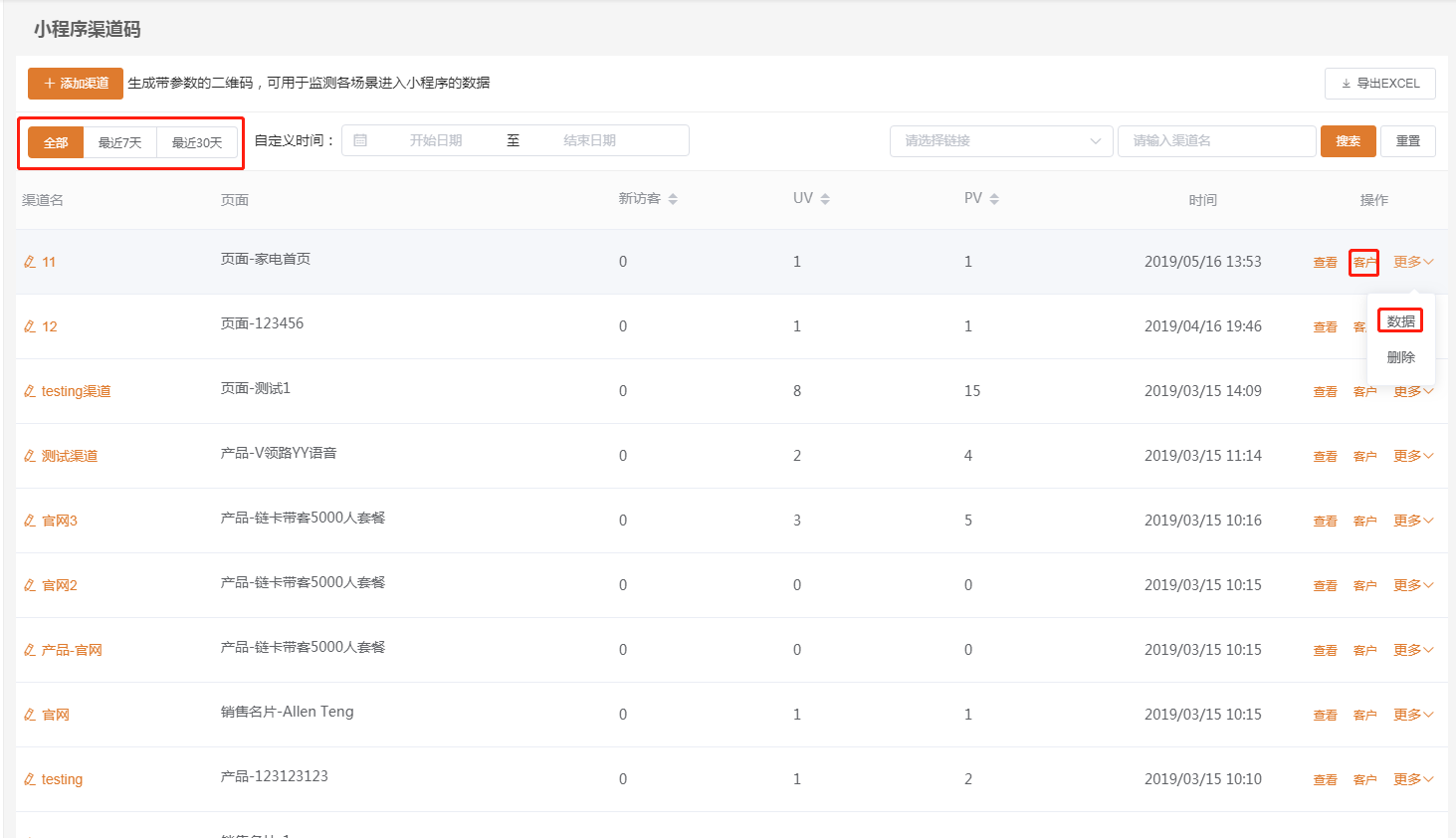Click the 添加渠道 button
Viewport: 1456px width, 838px height.
(76, 84)
